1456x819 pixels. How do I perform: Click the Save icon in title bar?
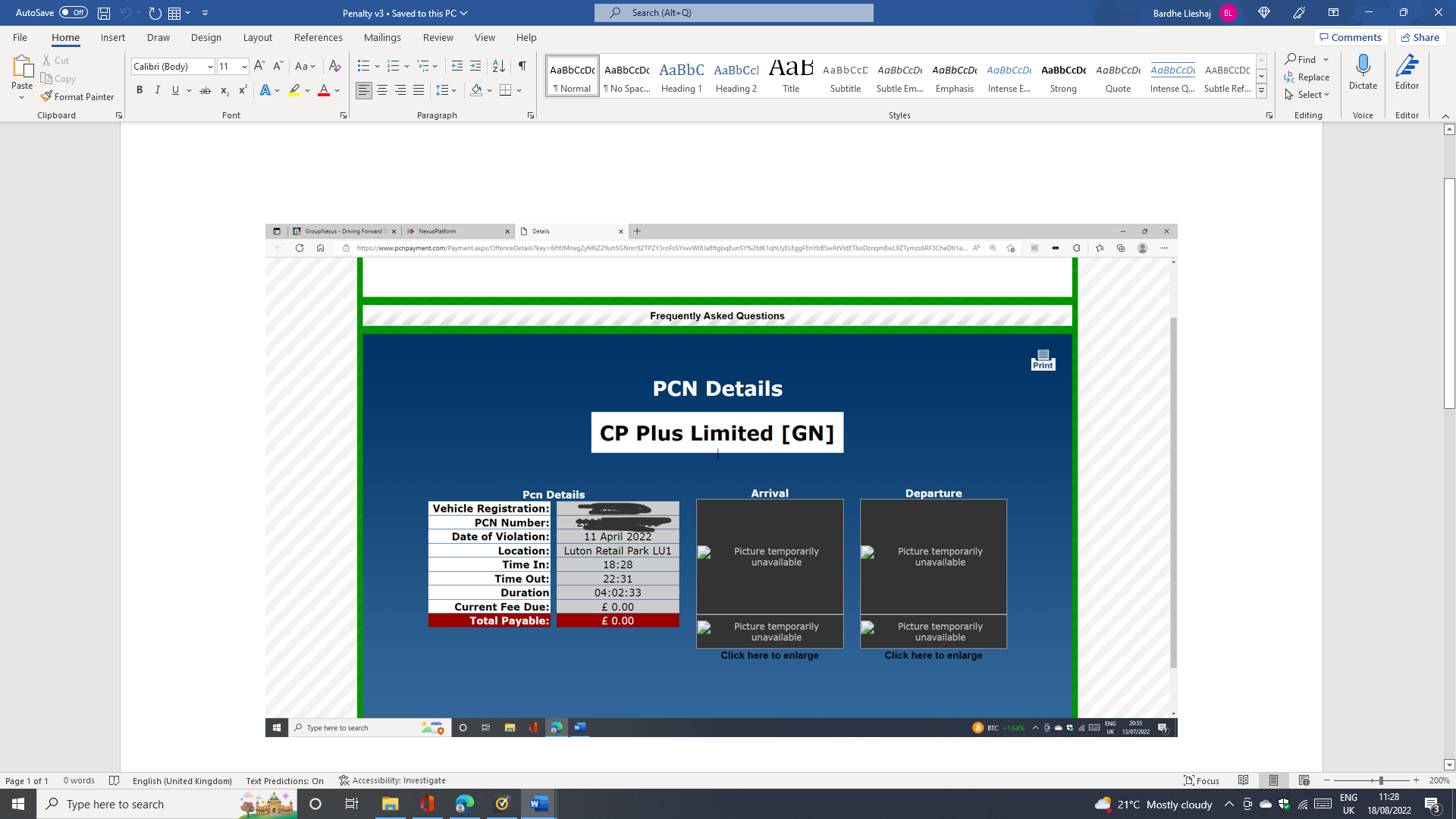pyautogui.click(x=104, y=13)
